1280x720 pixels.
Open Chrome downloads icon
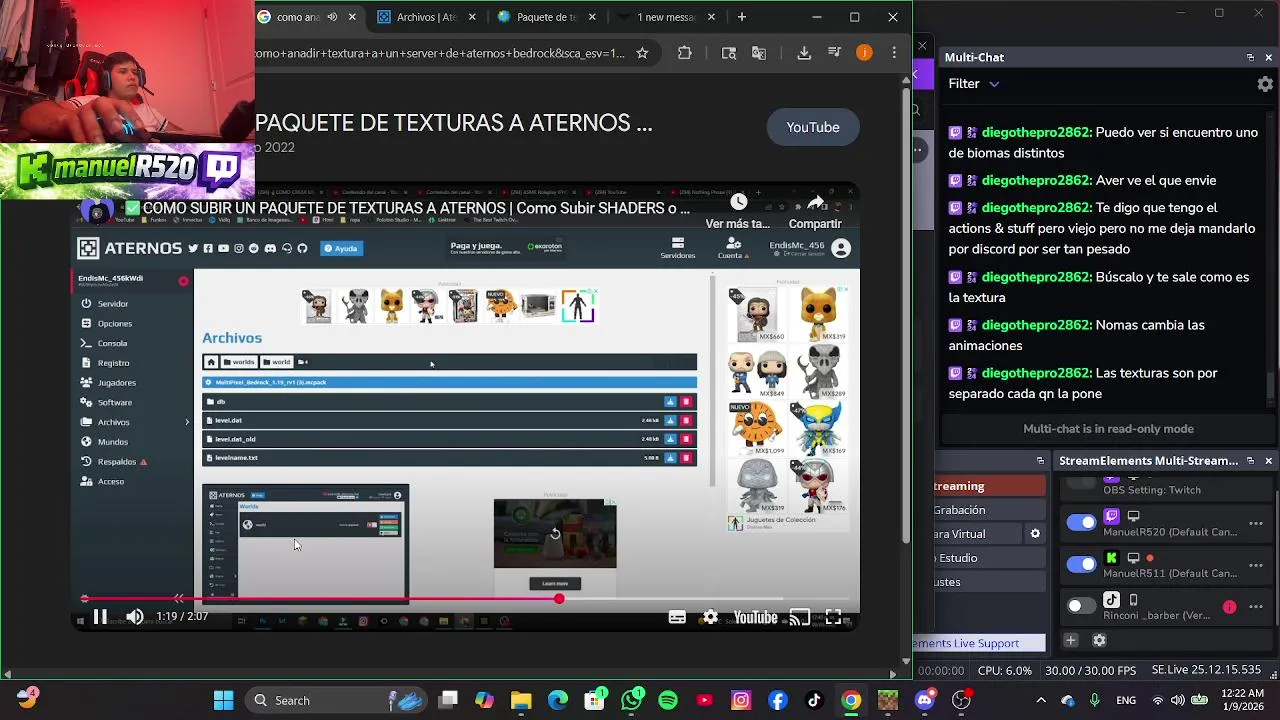804,53
